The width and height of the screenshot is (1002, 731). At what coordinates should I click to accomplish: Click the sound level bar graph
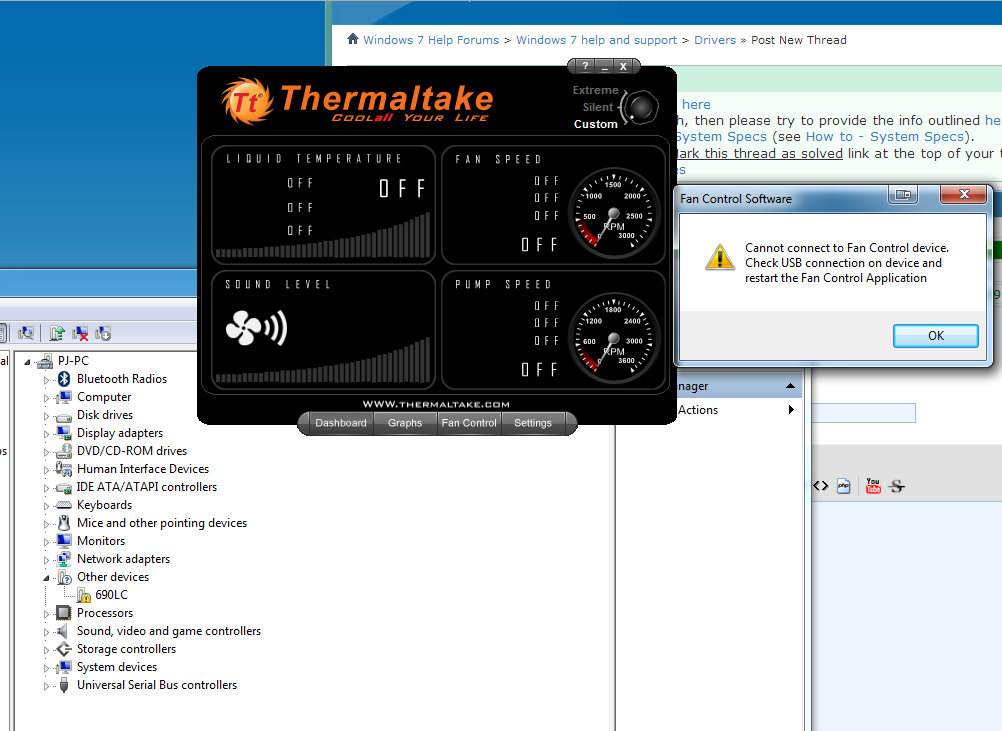tap(323, 361)
